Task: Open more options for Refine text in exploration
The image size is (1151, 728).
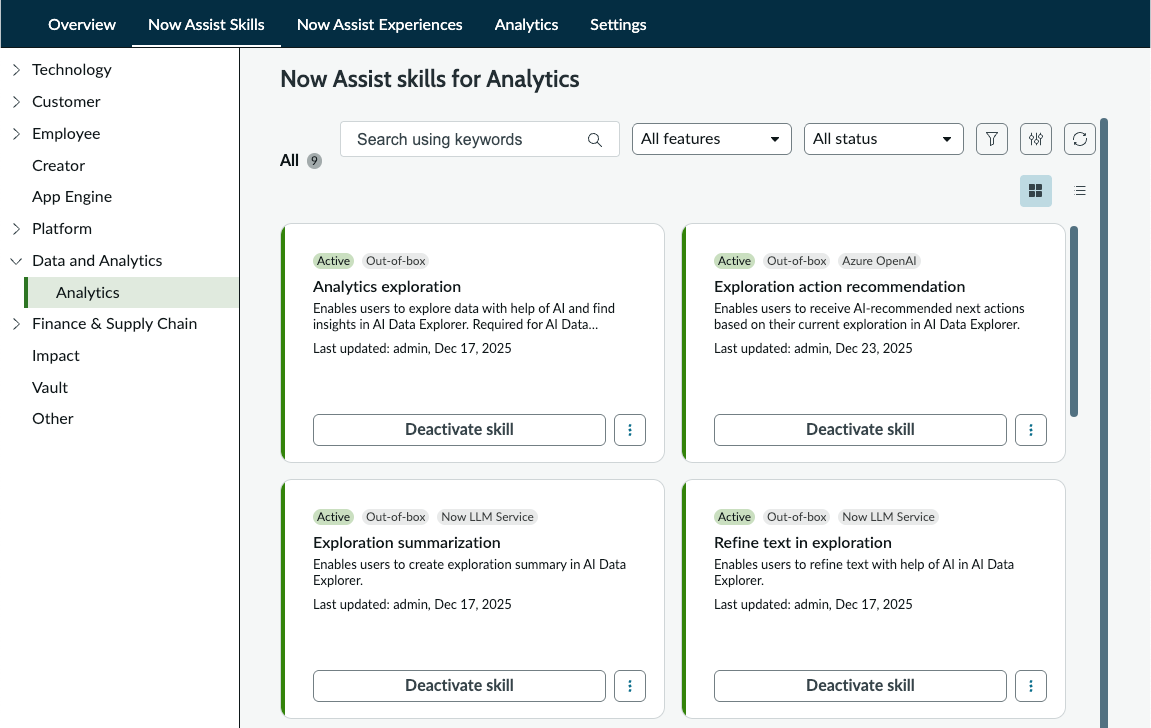Action: click(x=1031, y=686)
